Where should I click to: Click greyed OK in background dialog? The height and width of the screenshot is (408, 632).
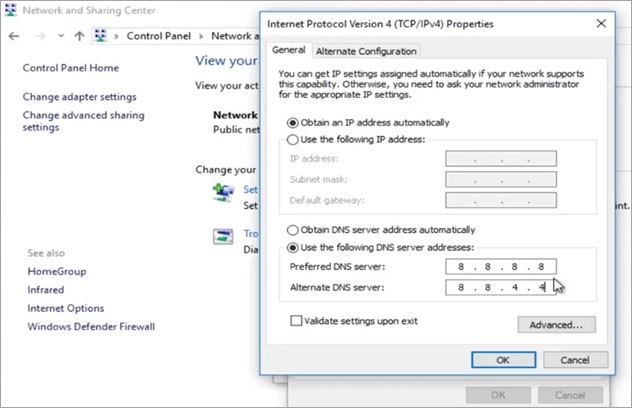498,395
